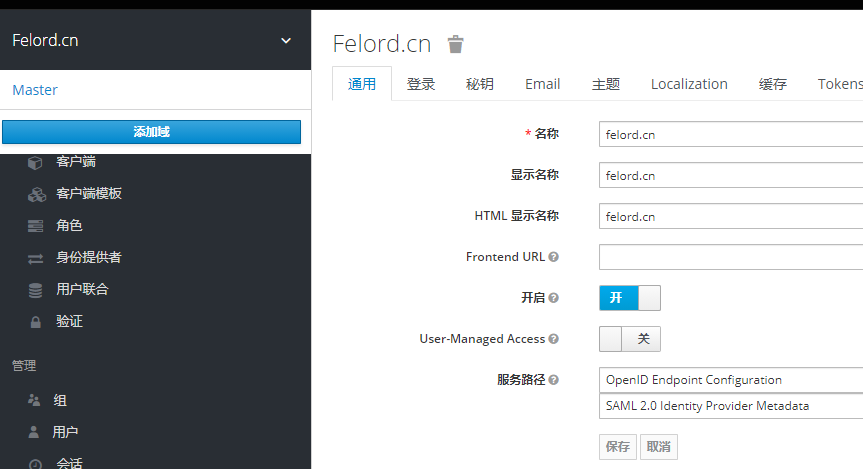
Task: Click the 保存 button
Action: 618,446
